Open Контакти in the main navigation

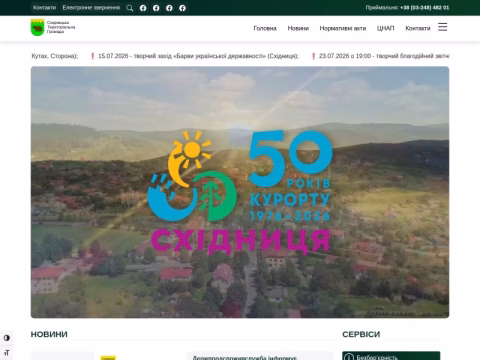point(418,28)
